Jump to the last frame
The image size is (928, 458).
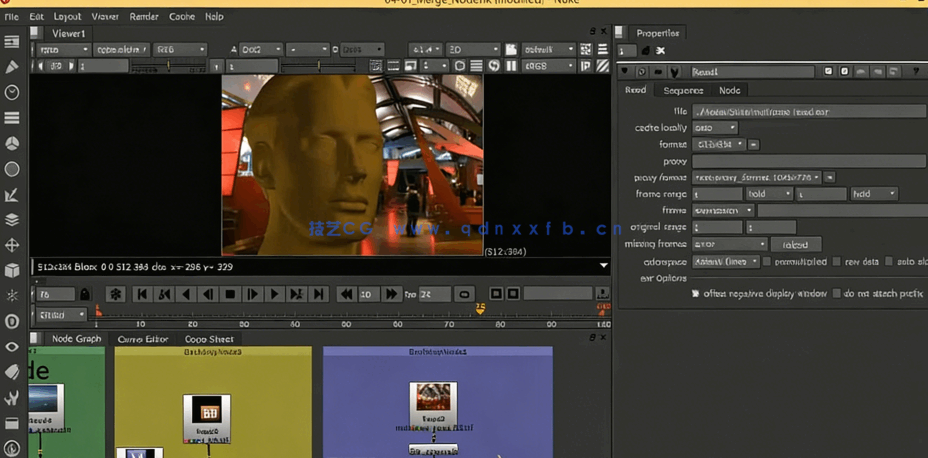tap(318, 294)
